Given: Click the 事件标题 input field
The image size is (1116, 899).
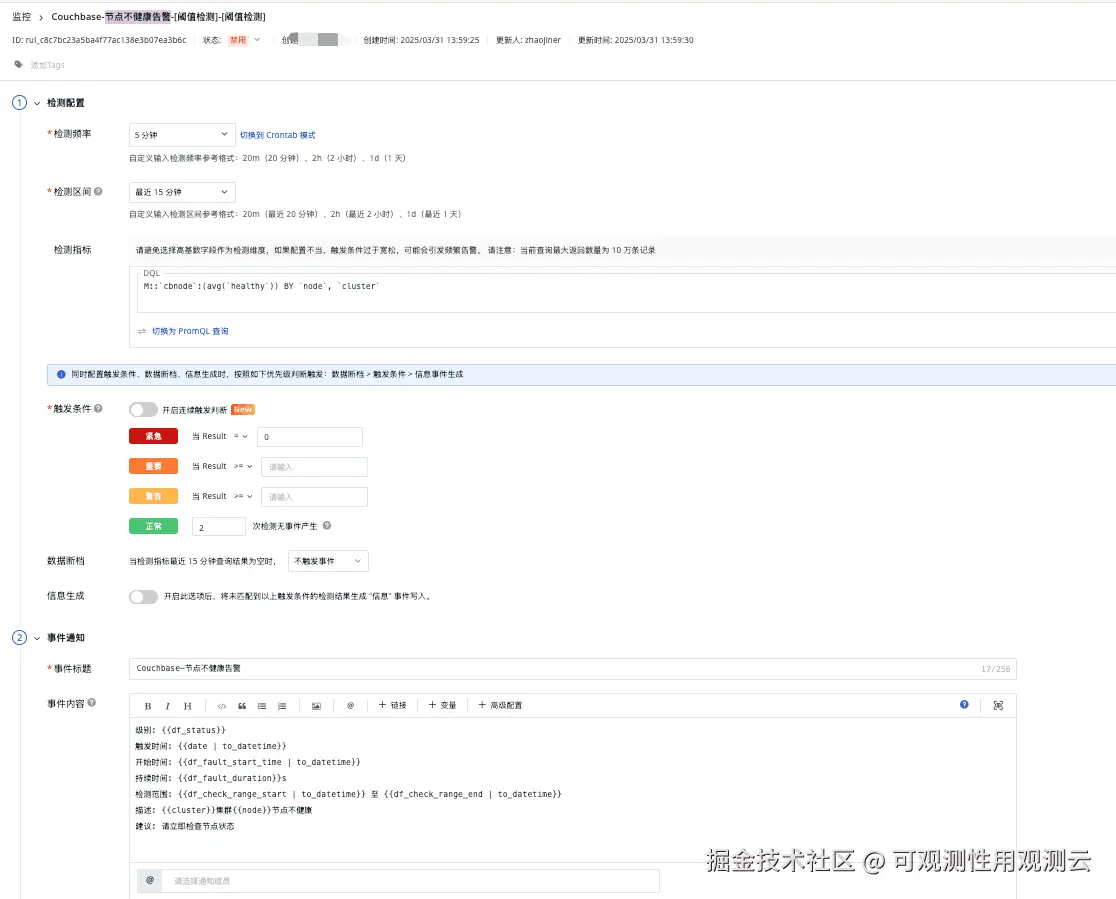Looking at the screenshot, I should point(572,669).
